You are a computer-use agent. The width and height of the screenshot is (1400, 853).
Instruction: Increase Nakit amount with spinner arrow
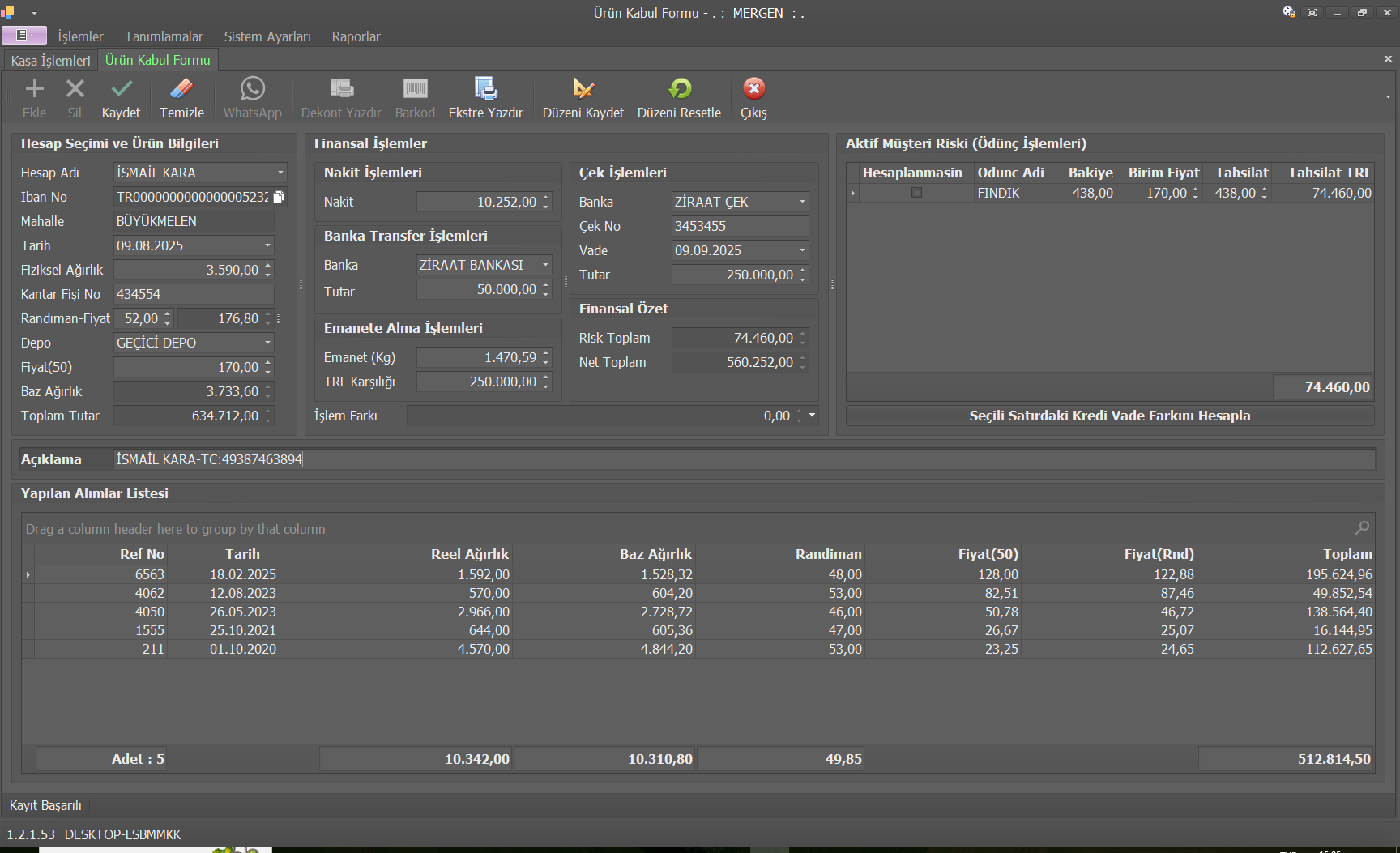tap(546, 198)
